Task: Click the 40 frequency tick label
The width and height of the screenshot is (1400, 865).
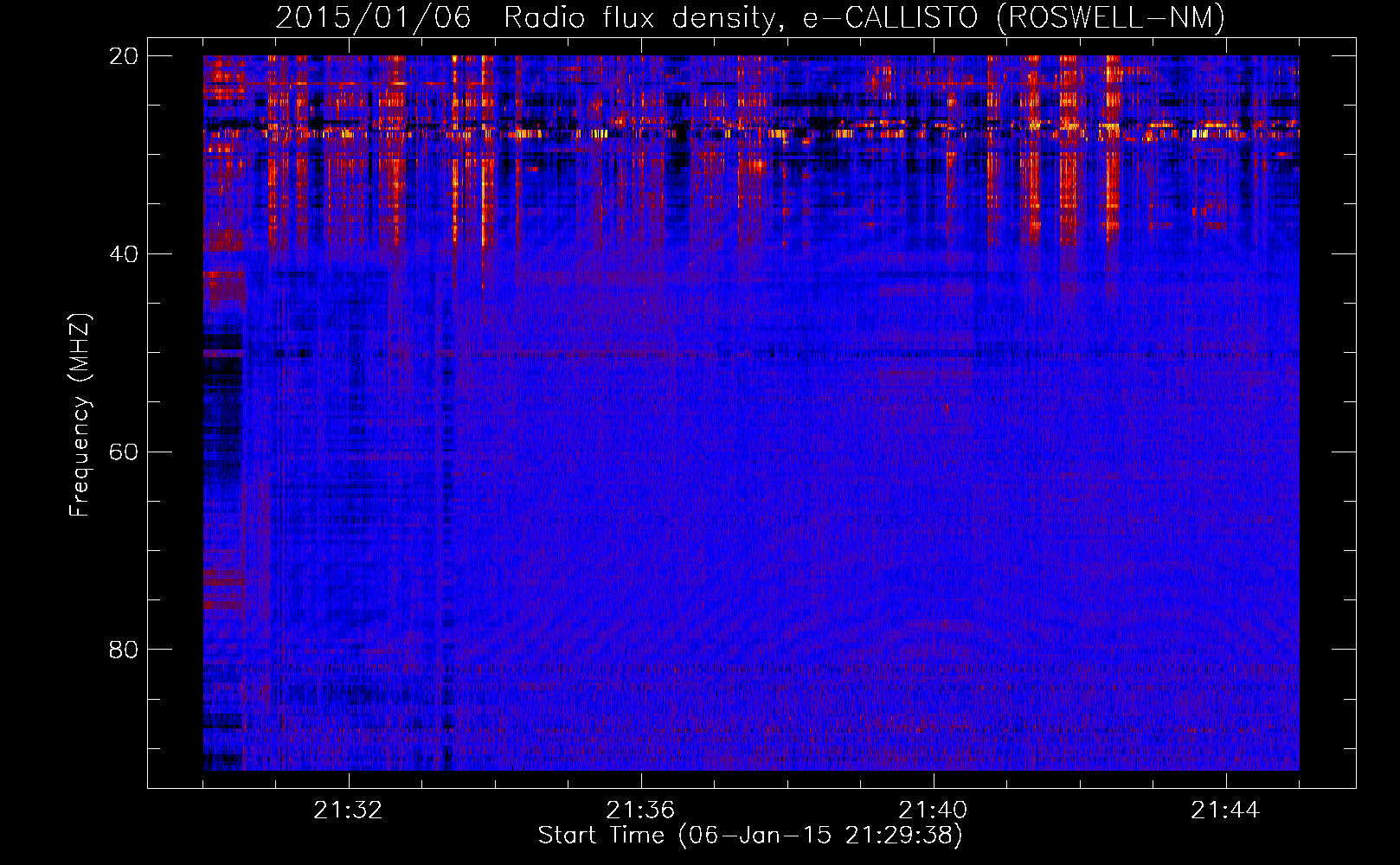Action: click(123, 254)
